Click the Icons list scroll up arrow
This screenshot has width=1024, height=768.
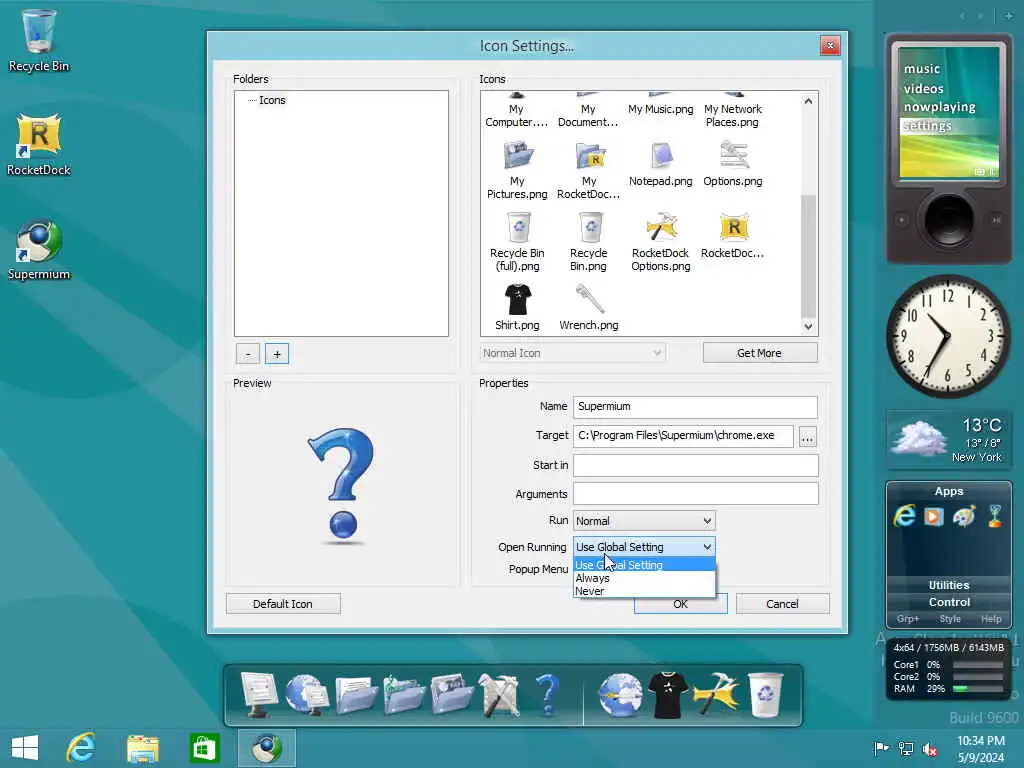click(x=808, y=101)
